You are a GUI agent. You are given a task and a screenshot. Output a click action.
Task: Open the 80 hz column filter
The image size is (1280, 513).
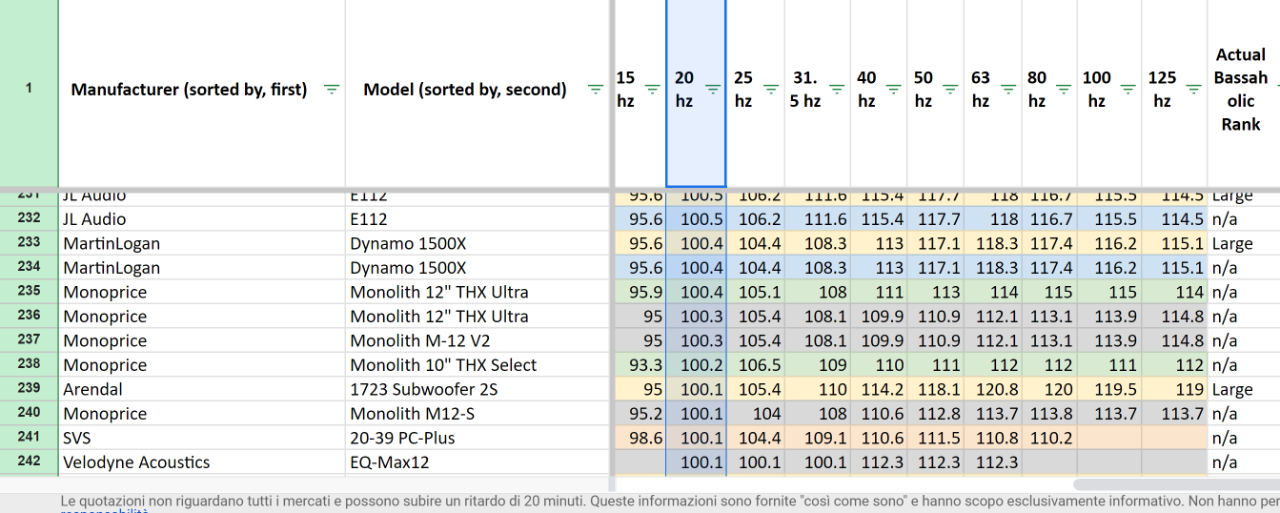click(1063, 89)
